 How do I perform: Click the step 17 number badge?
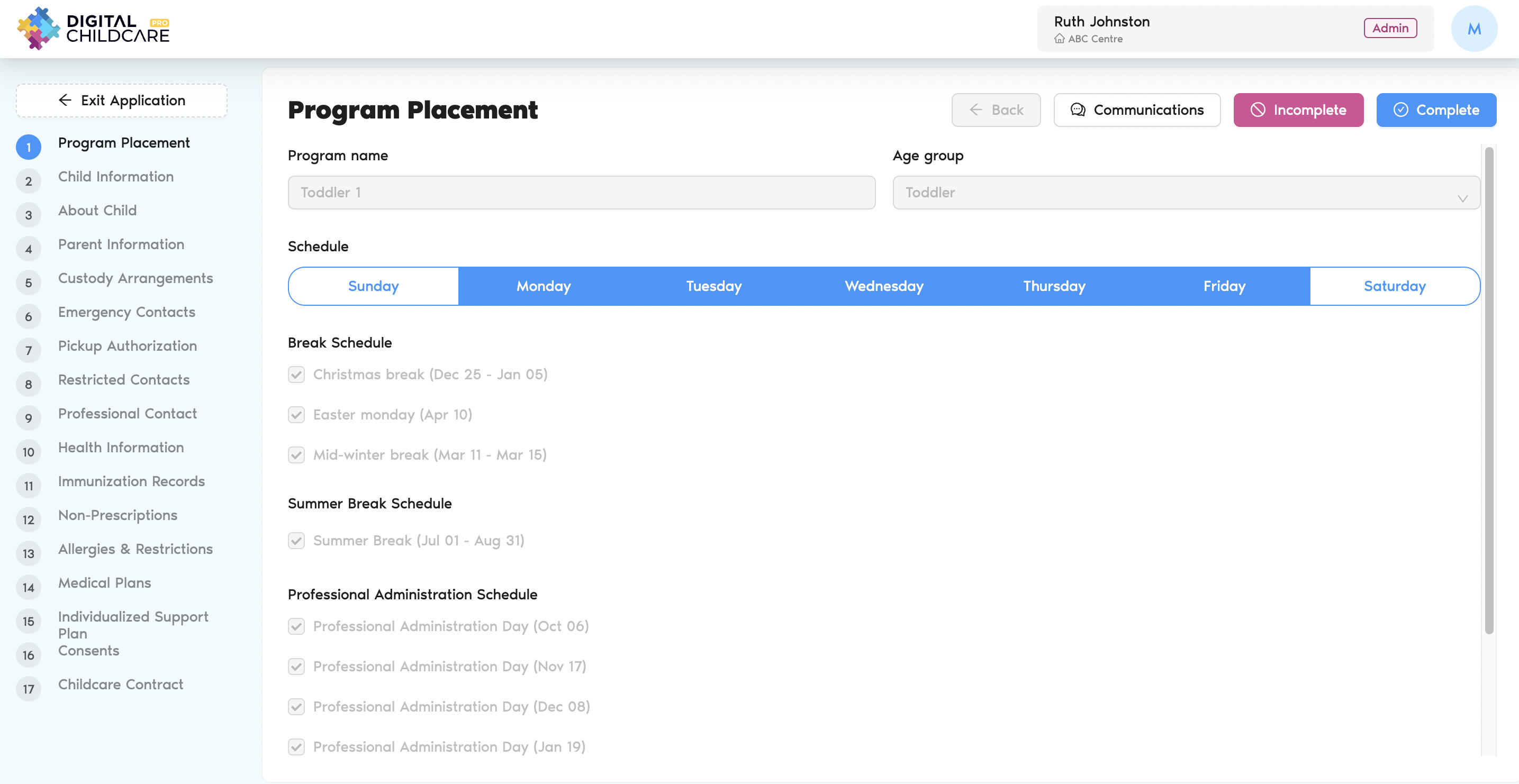[28, 689]
